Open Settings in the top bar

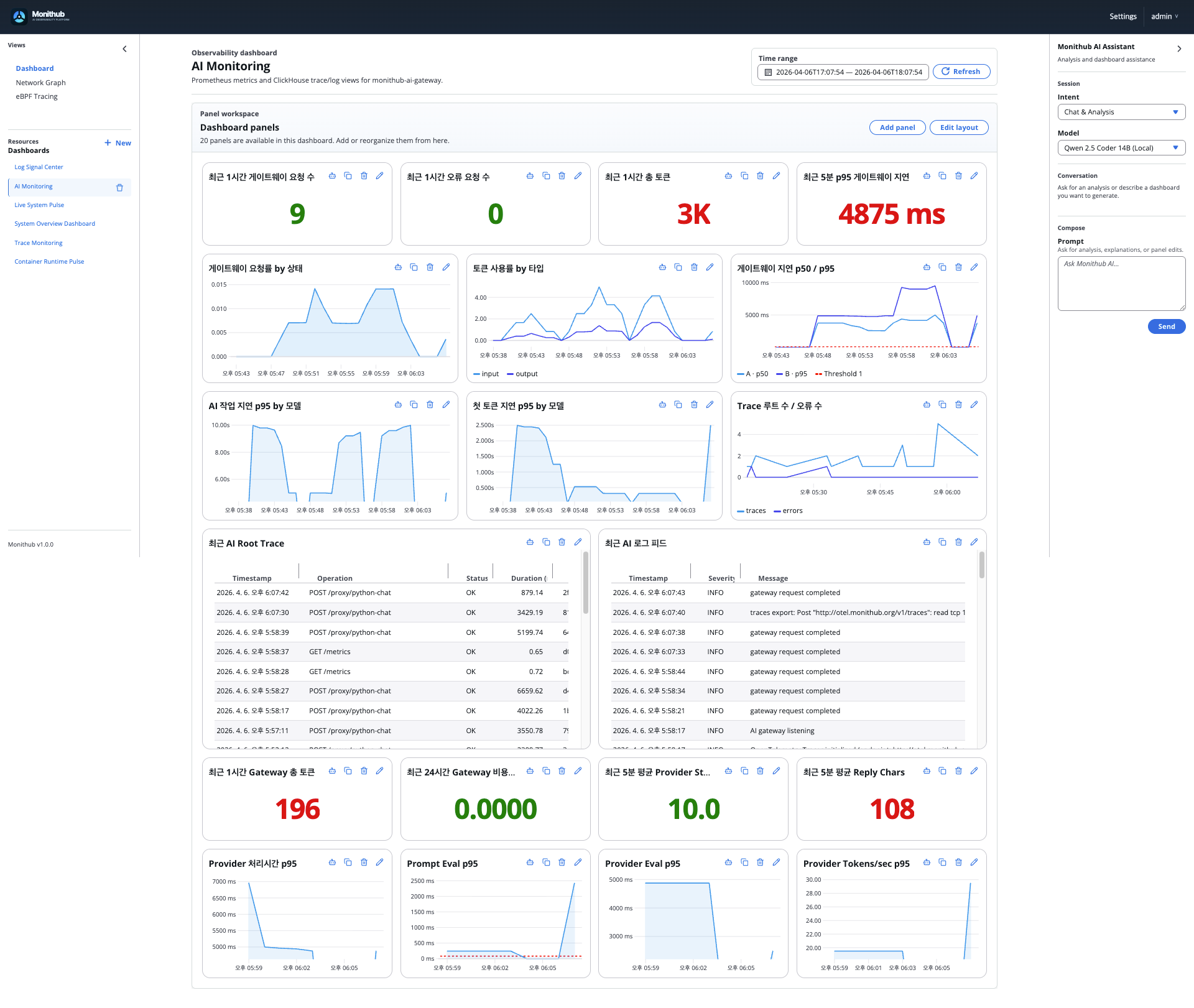tap(1122, 16)
